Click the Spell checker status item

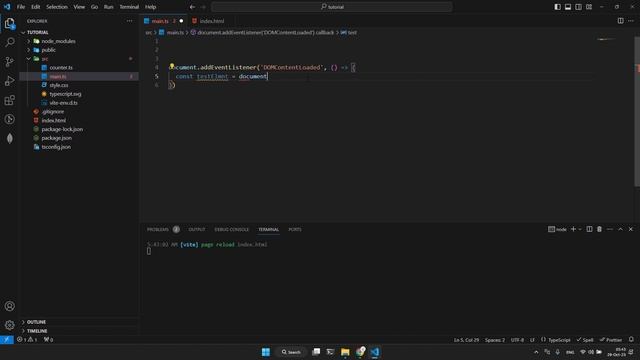pyautogui.click(x=585, y=340)
